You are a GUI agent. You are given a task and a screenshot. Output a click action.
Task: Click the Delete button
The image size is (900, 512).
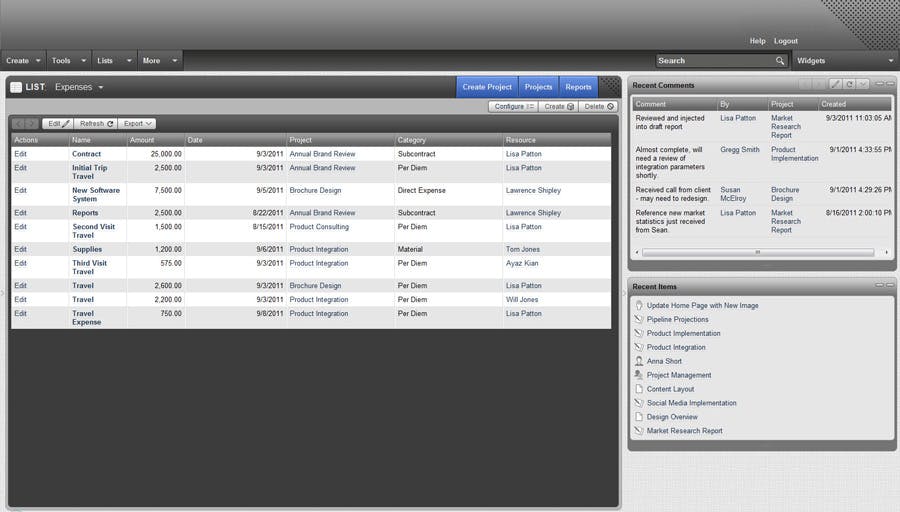point(599,107)
